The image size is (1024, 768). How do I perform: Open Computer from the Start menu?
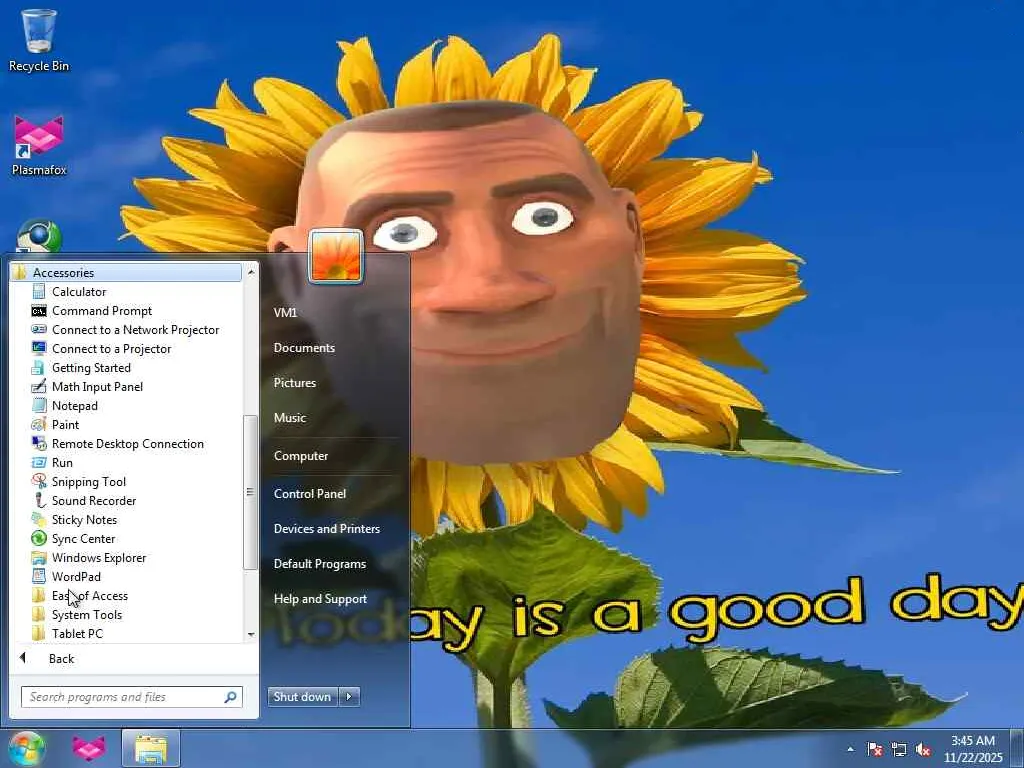(301, 456)
